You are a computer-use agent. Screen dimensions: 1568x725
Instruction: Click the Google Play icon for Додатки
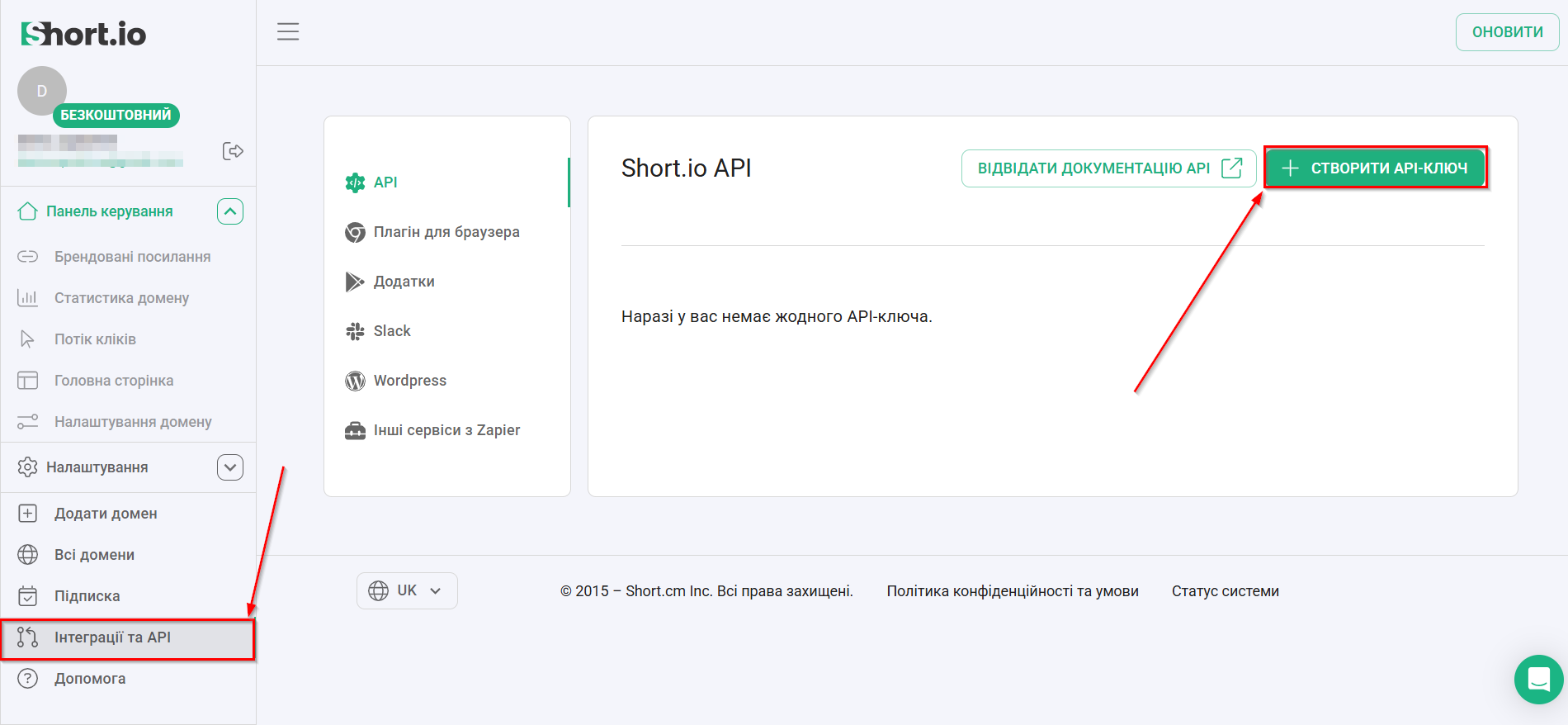pyautogui.click(x=355, y=282)
